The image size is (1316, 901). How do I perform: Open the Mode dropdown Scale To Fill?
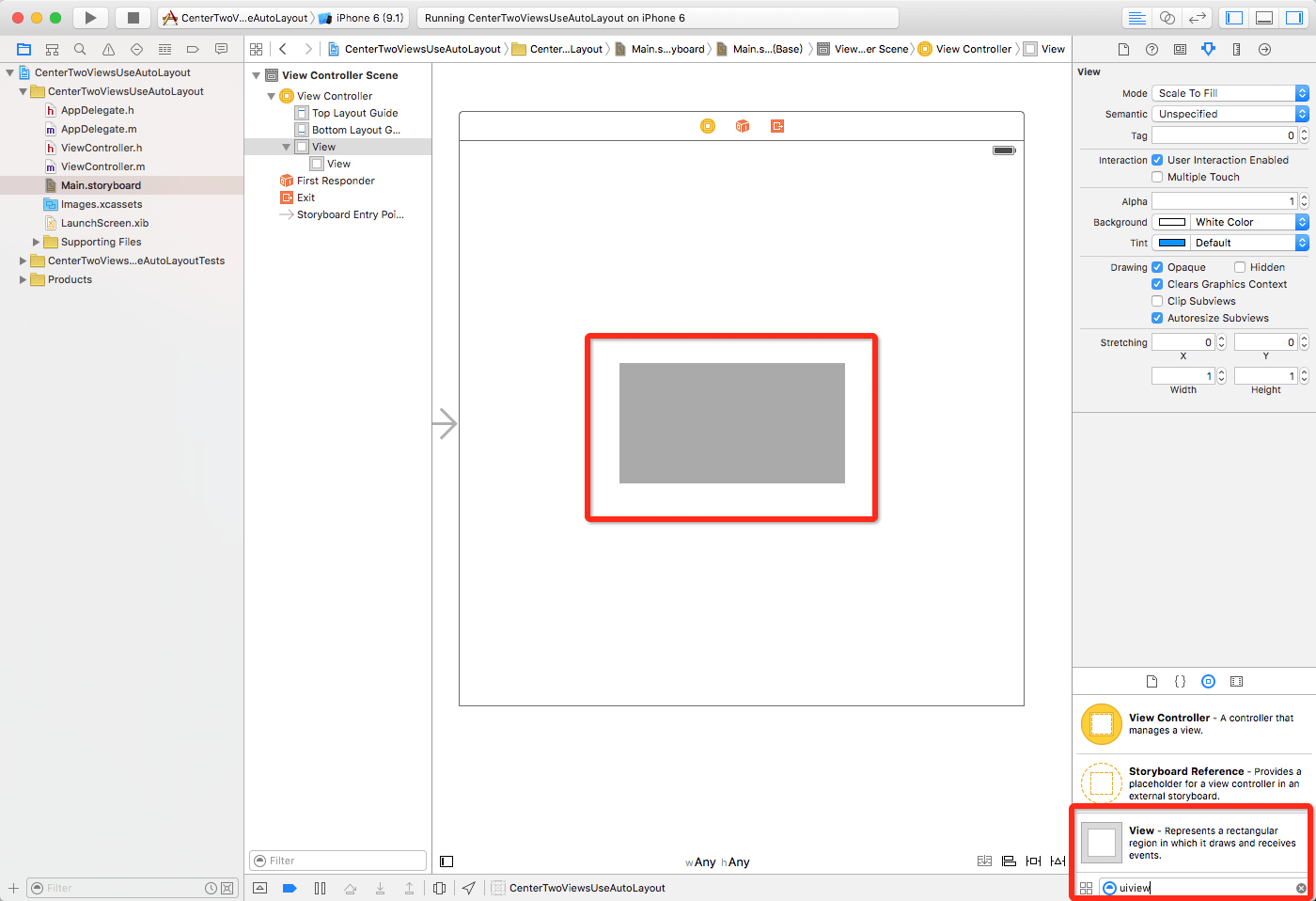click(1230, 93)
